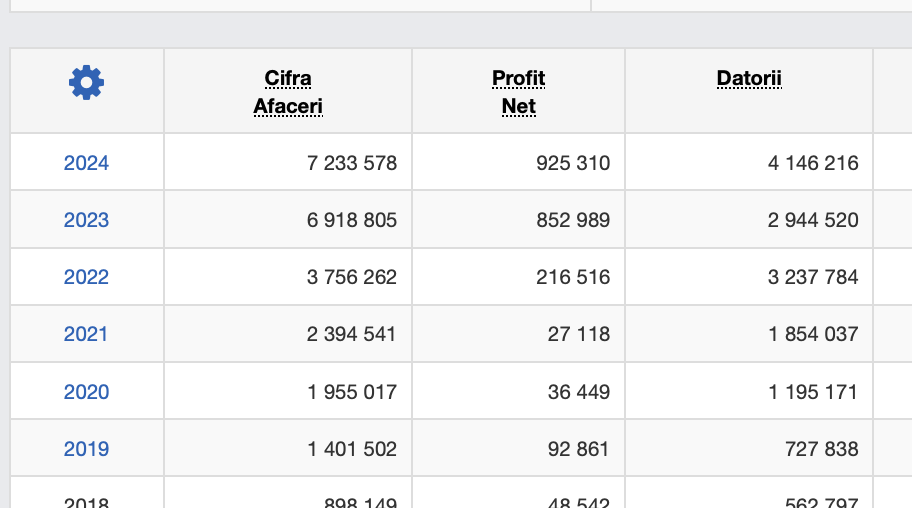Open the 2019 year link
The image size is (912, 508).
coord(86,449)
